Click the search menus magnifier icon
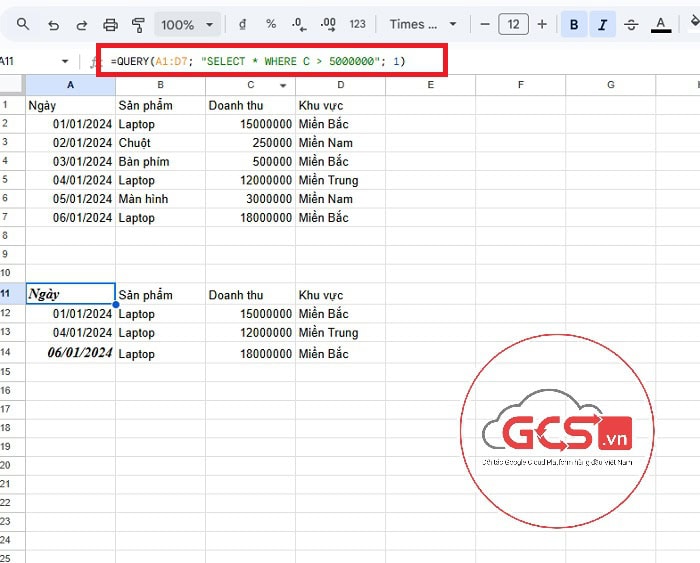Image resolution: width=700 pixels, height=563 pixels. pyautogui.click(x=24, y=24)
